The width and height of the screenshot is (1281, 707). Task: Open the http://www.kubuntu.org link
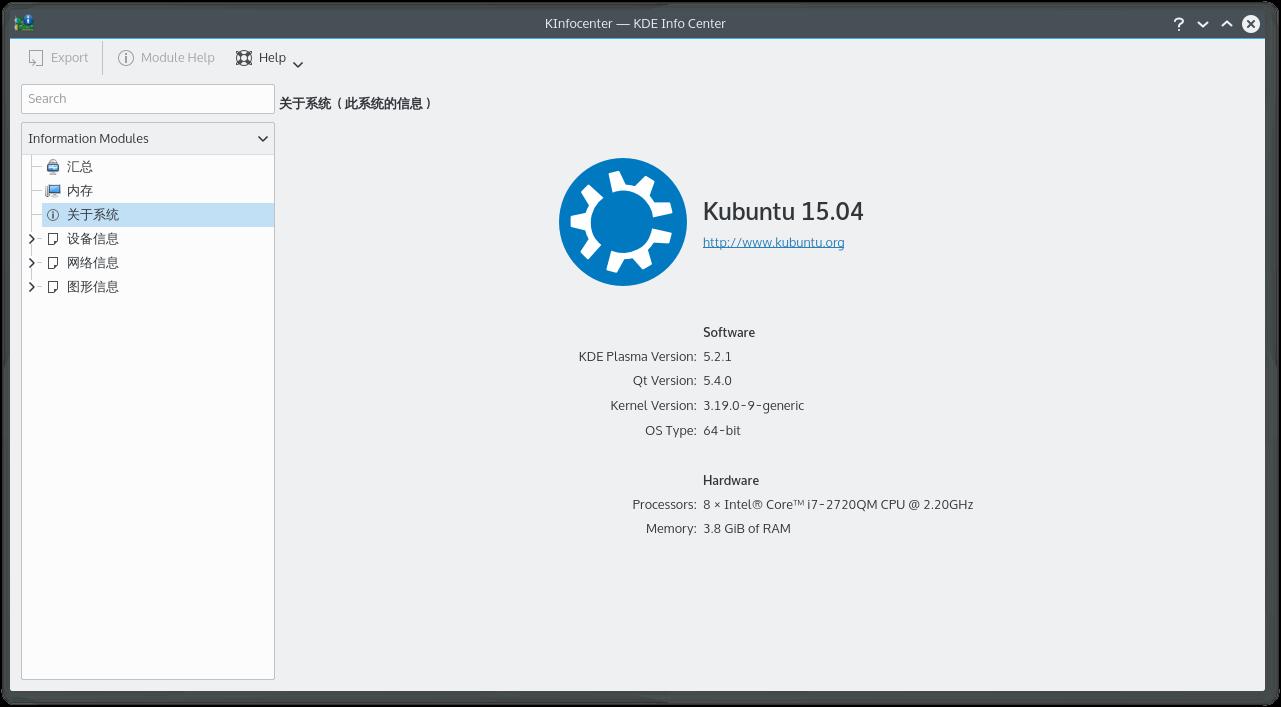pos(773,242)
